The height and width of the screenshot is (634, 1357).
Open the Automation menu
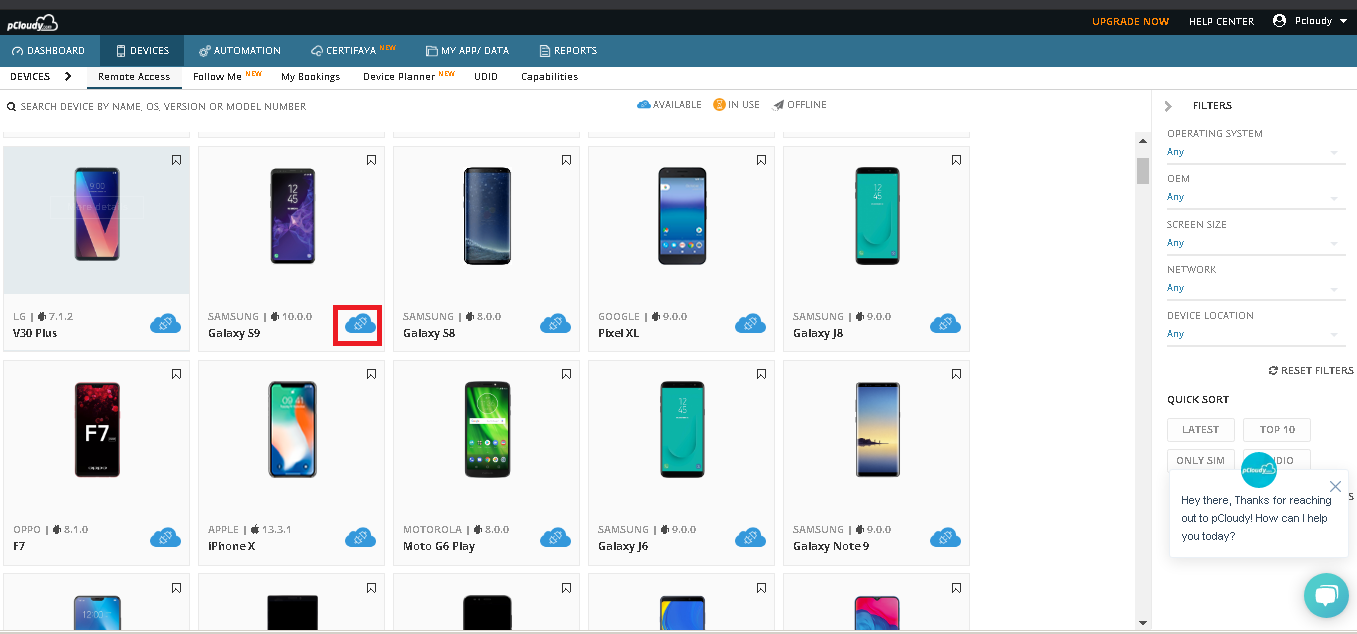240,51
